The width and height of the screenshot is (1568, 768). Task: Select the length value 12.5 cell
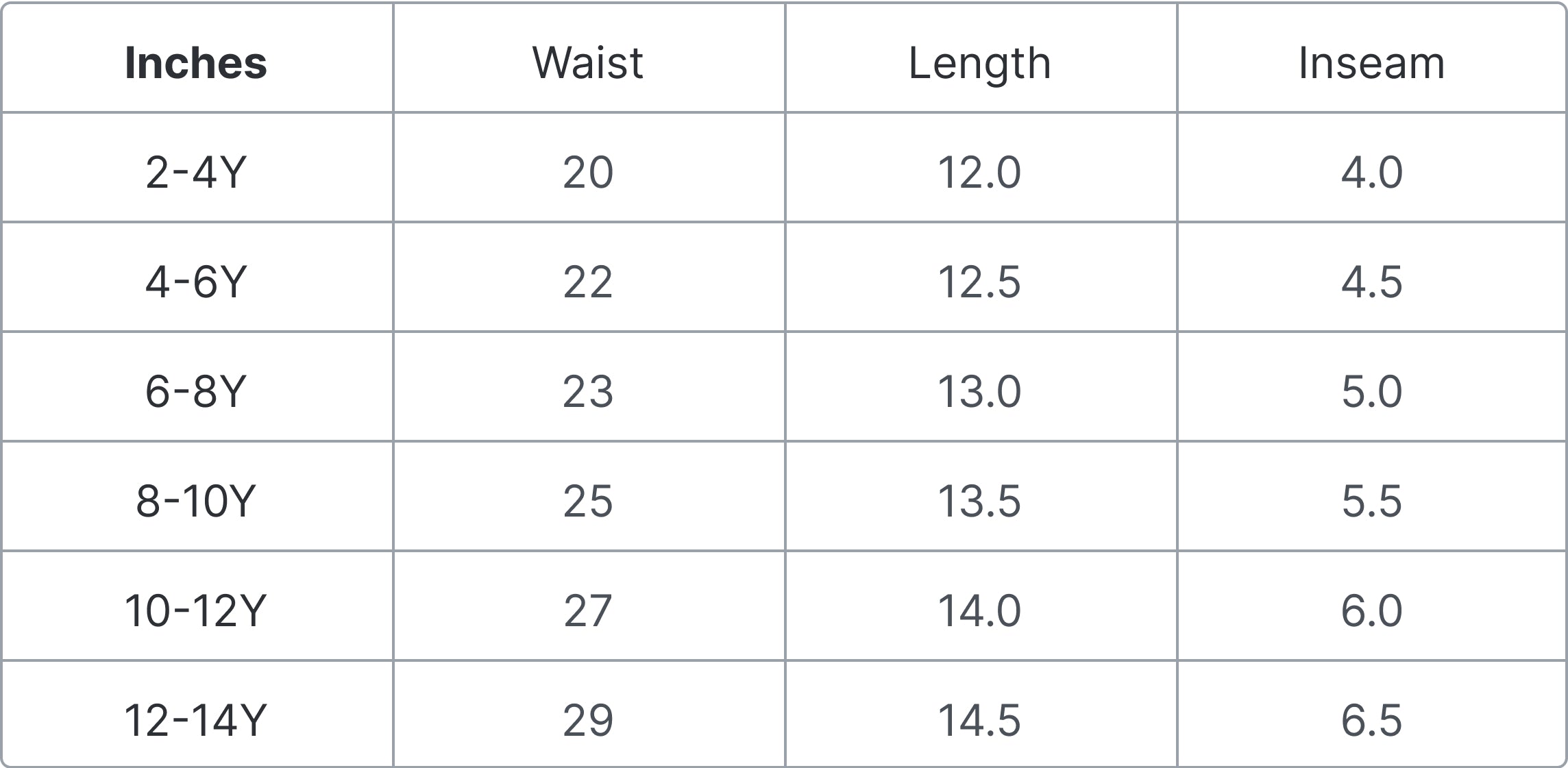[979, 282]
